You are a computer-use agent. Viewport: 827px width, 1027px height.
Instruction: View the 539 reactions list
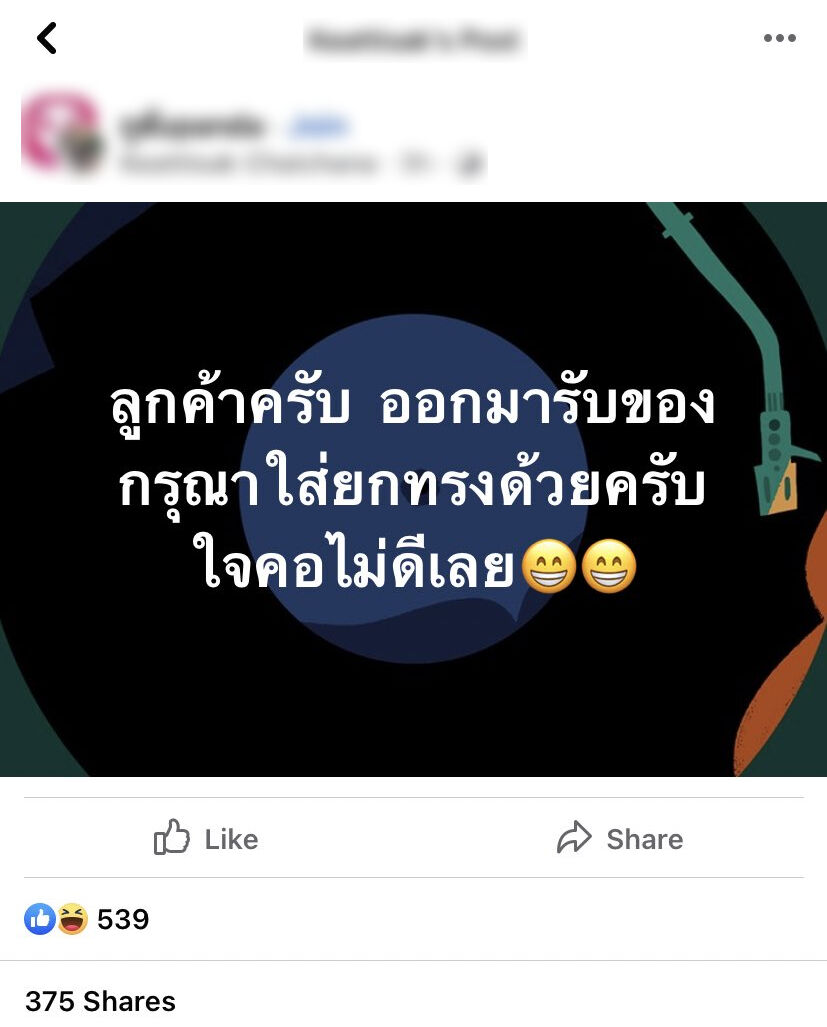[123, 920]
